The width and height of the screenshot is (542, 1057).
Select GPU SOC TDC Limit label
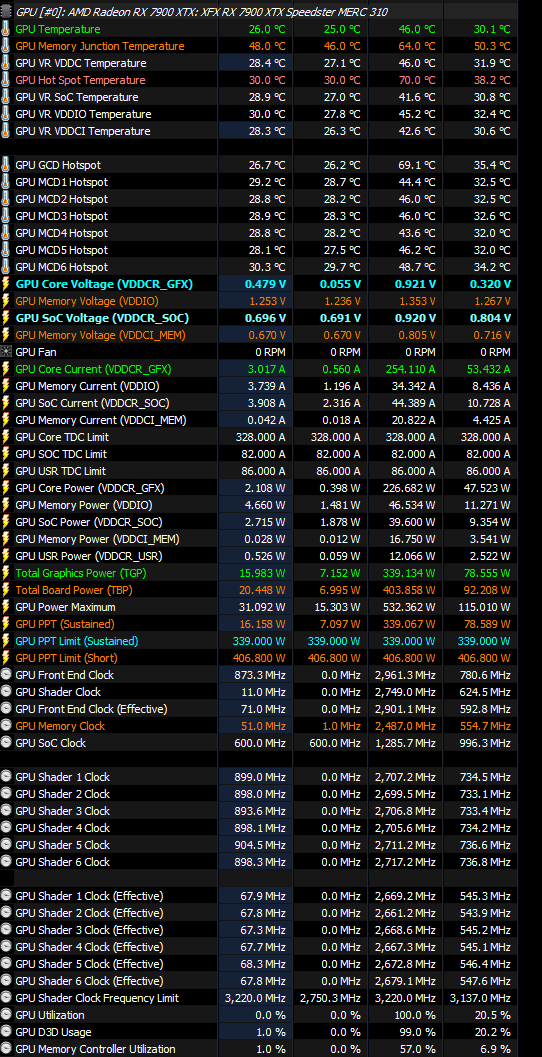point(61,454)
